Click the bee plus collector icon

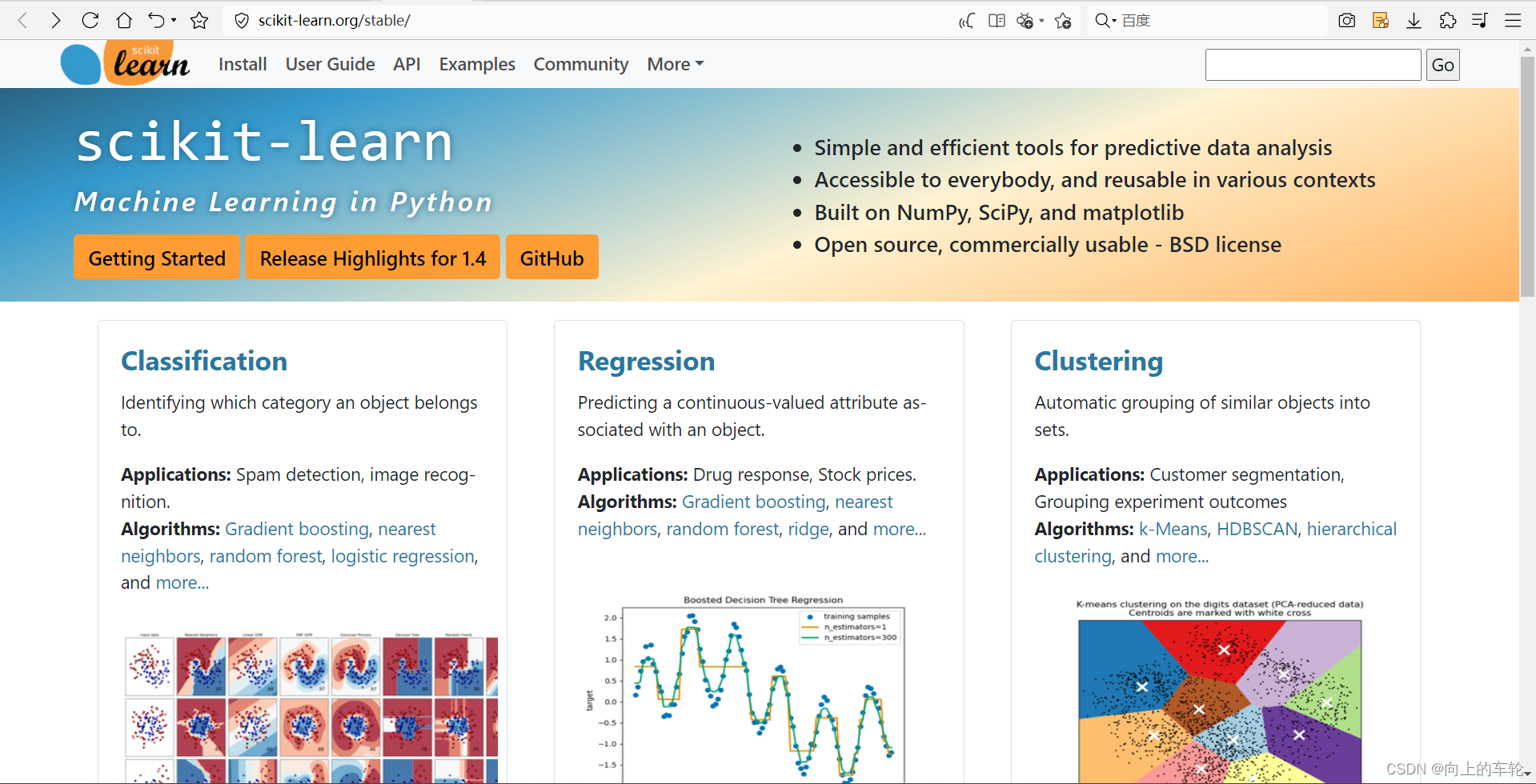point(1025,21)
